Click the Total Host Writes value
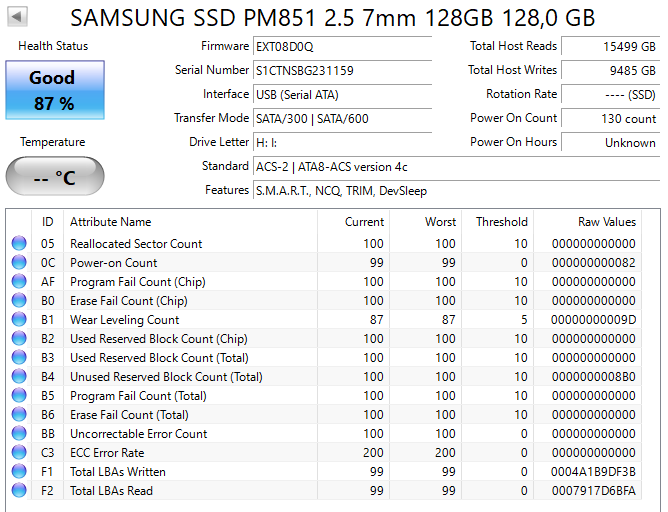The image size is (668, 512). point(609,70)
